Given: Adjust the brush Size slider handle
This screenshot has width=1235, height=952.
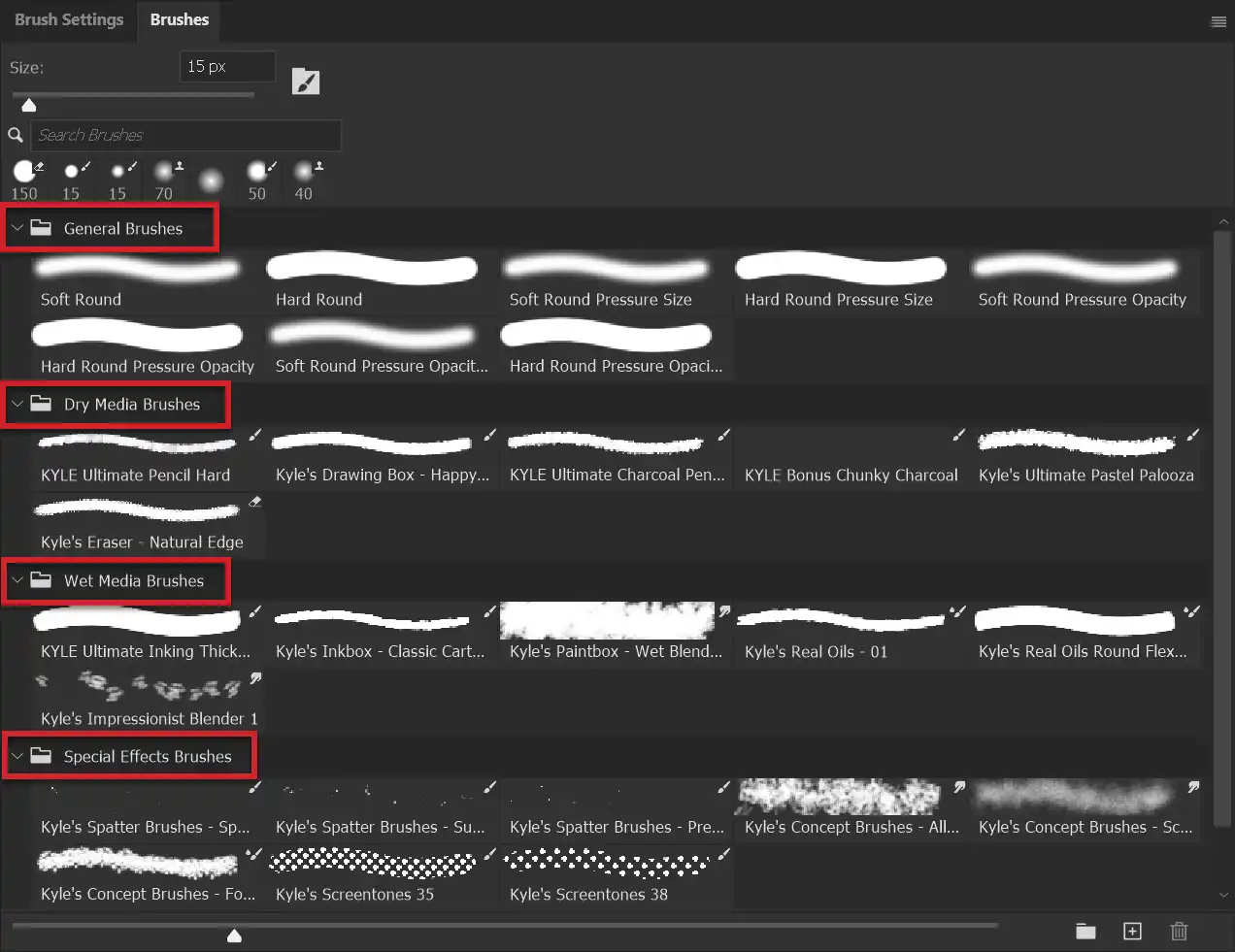Looking at the screenshot, I should (28, 104).
